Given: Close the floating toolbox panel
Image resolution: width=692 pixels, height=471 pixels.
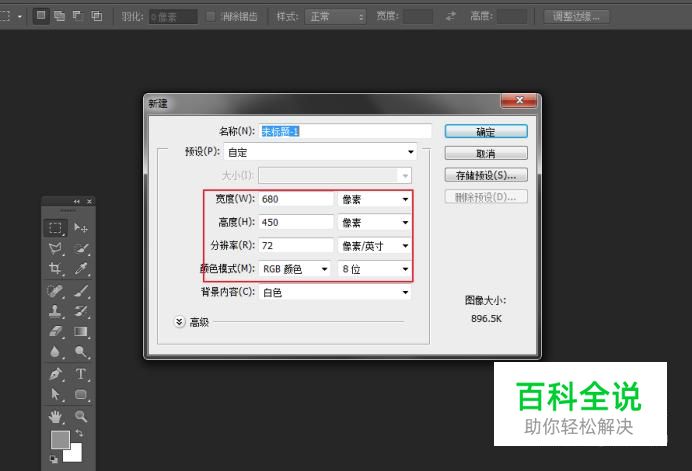Looking at the screenshot, I should point(90,201).
